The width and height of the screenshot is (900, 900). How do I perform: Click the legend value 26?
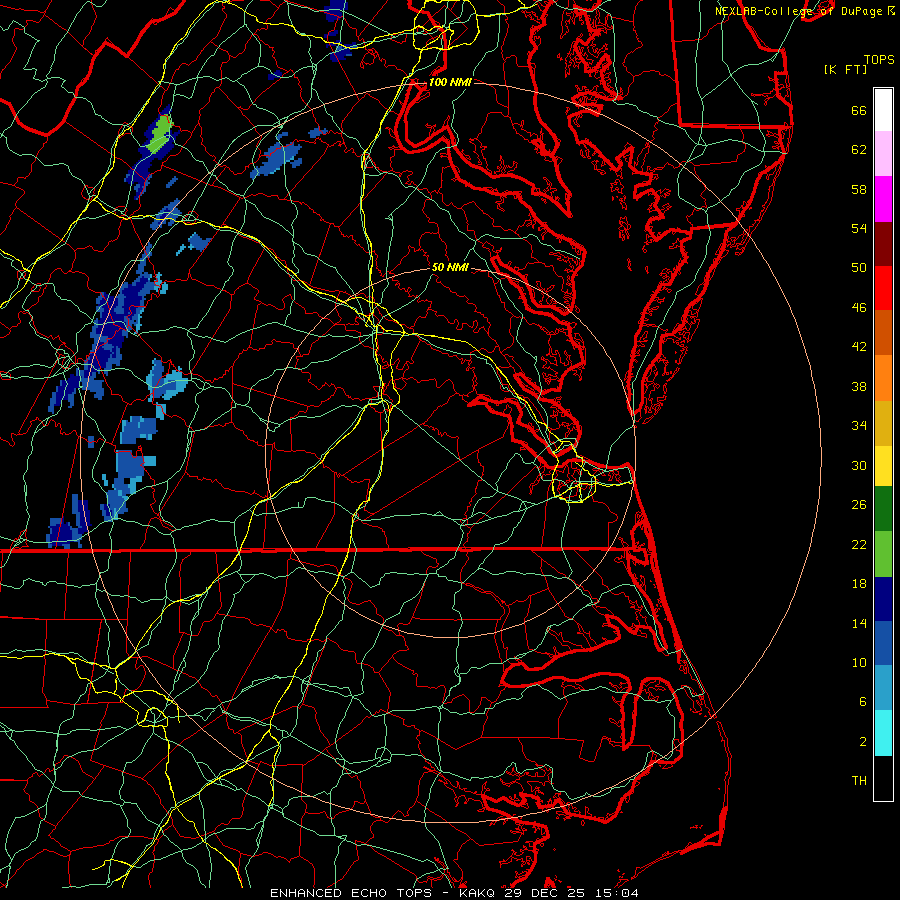point(859,505)
